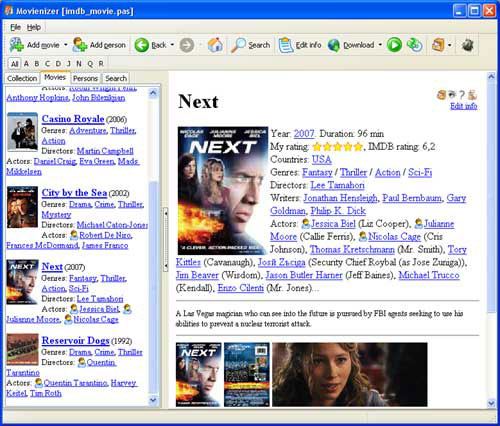This screenshot has height=426, width=500.
Task: Click the dark settings icon at toolbar end
Action: pos(468,45)
